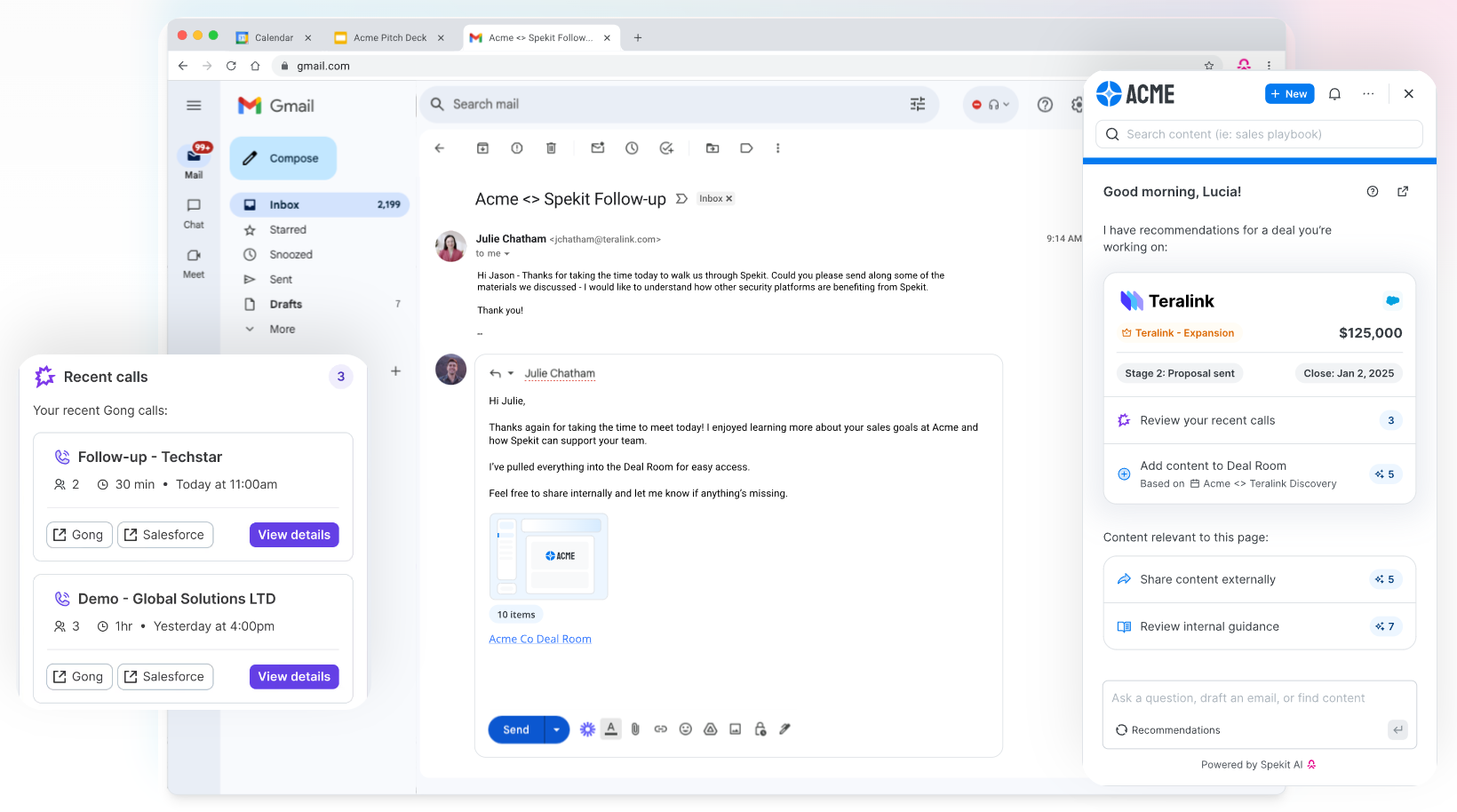This screenshot has height=812, width=1457.
Task: View details for Follow-up - Techstar call
Action: click(x=294, y=535)
